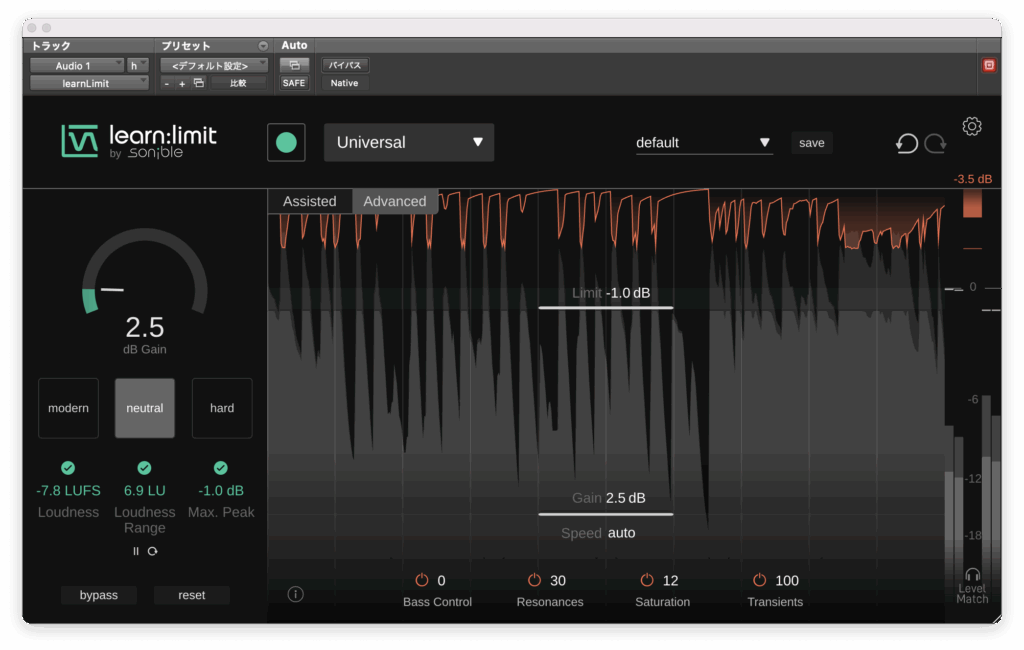This screenshot has height=650, width=1024.
Task: Select next preset with plus button
Action: pos(182,84)
